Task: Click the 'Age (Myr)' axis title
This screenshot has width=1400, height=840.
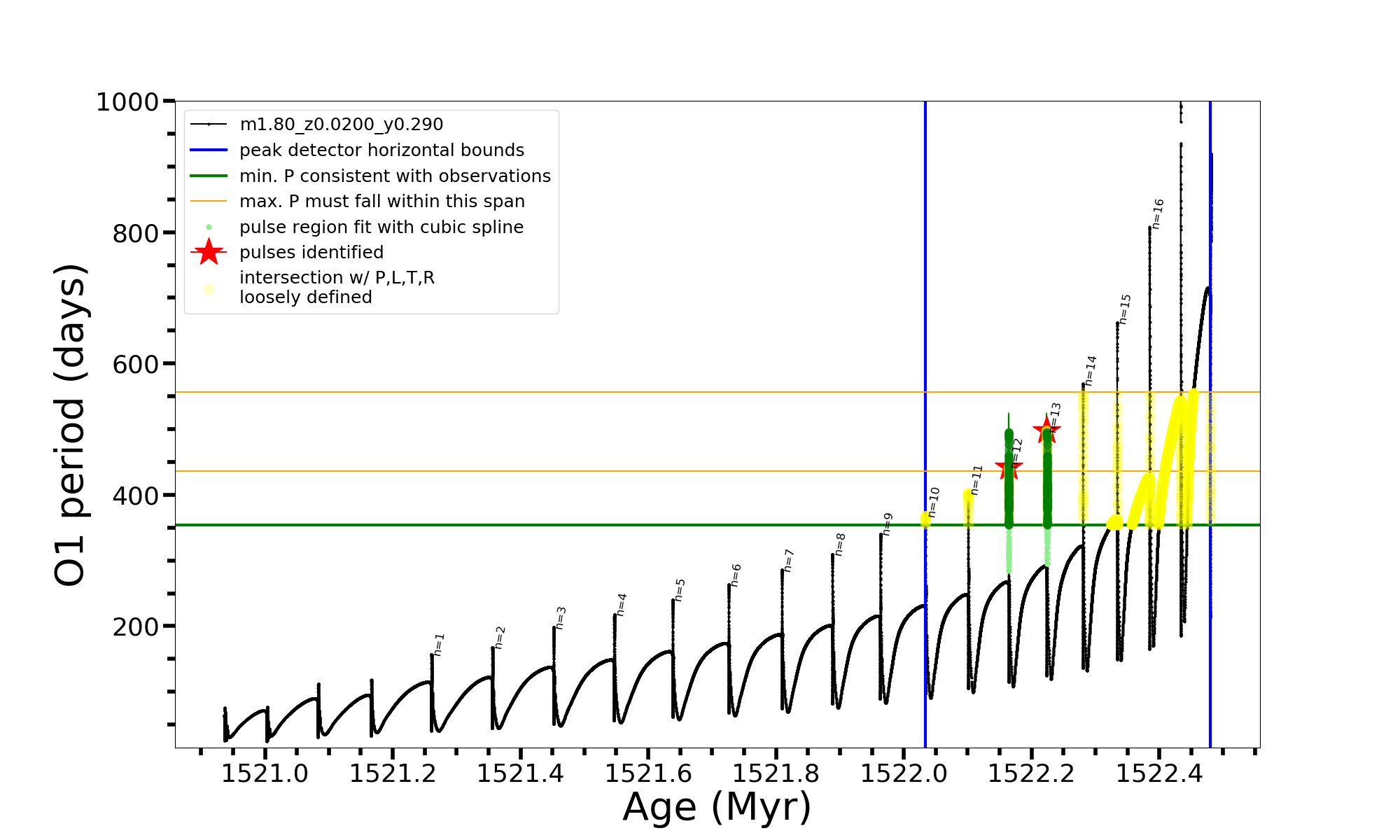Action: 717,807
